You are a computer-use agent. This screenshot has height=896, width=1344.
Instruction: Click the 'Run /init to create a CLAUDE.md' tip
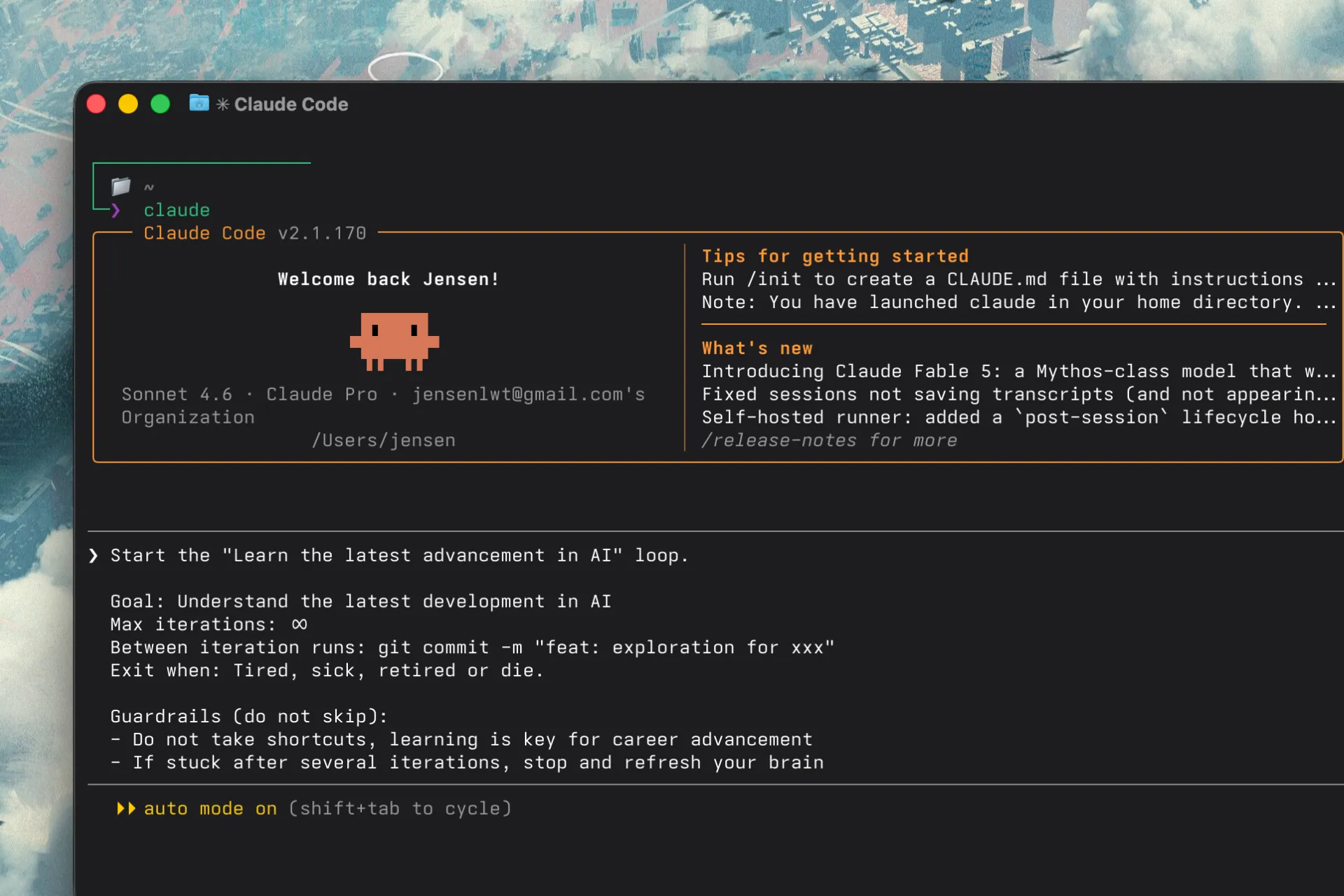[x=1019, y=279]
